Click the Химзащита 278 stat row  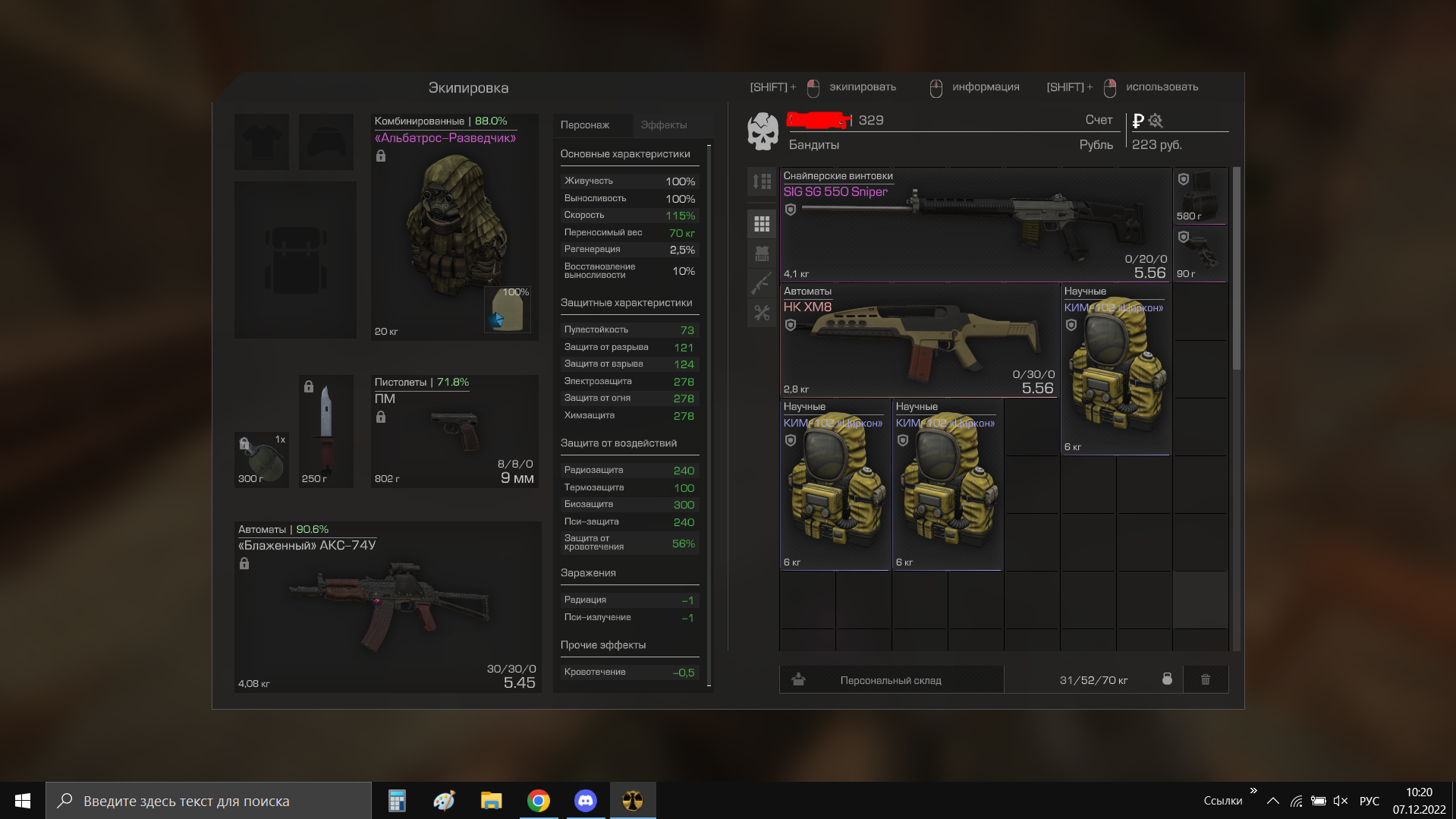629,415
